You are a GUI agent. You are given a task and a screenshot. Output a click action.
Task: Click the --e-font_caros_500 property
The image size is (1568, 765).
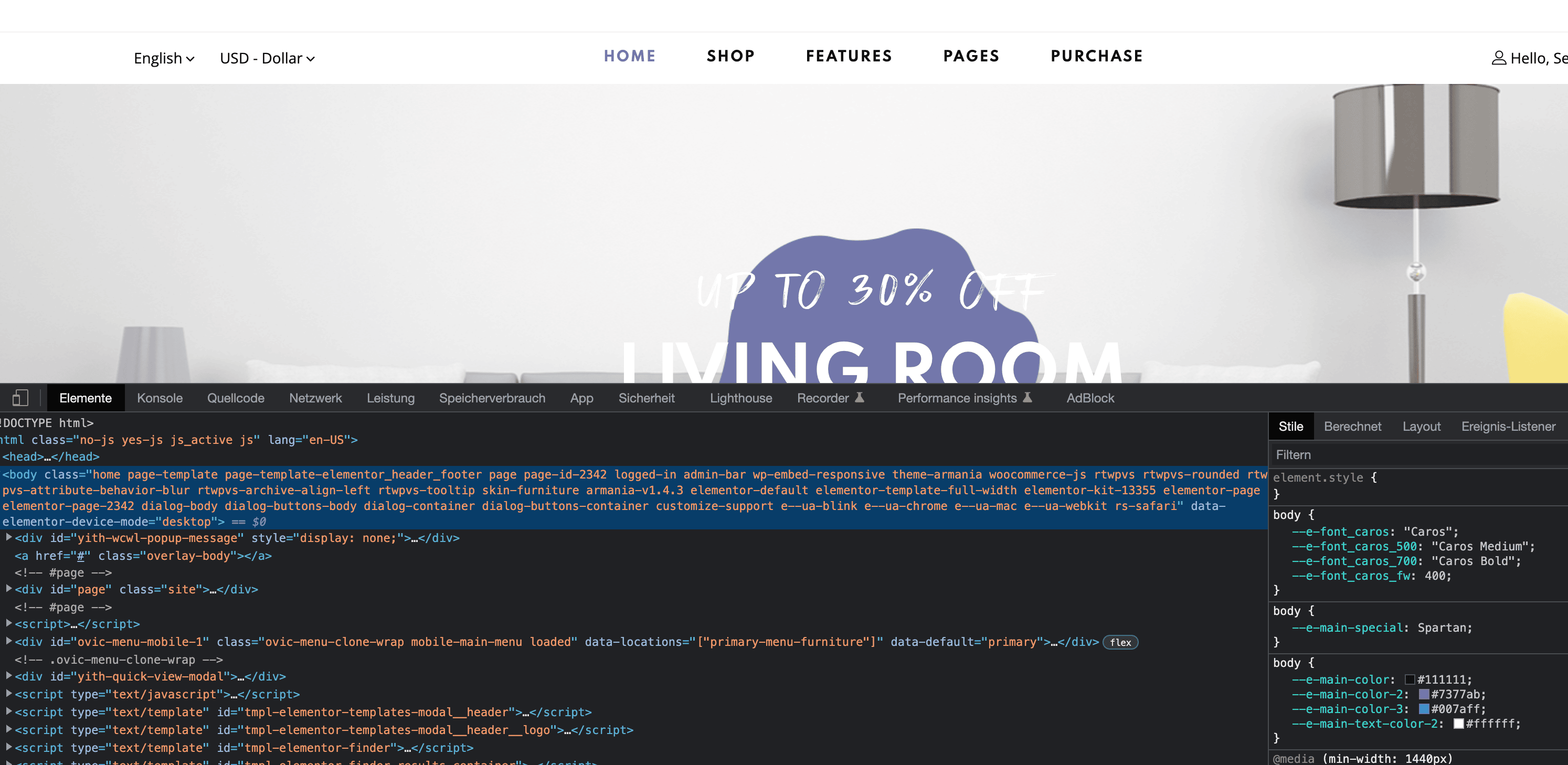click(x=1413, y=546)
